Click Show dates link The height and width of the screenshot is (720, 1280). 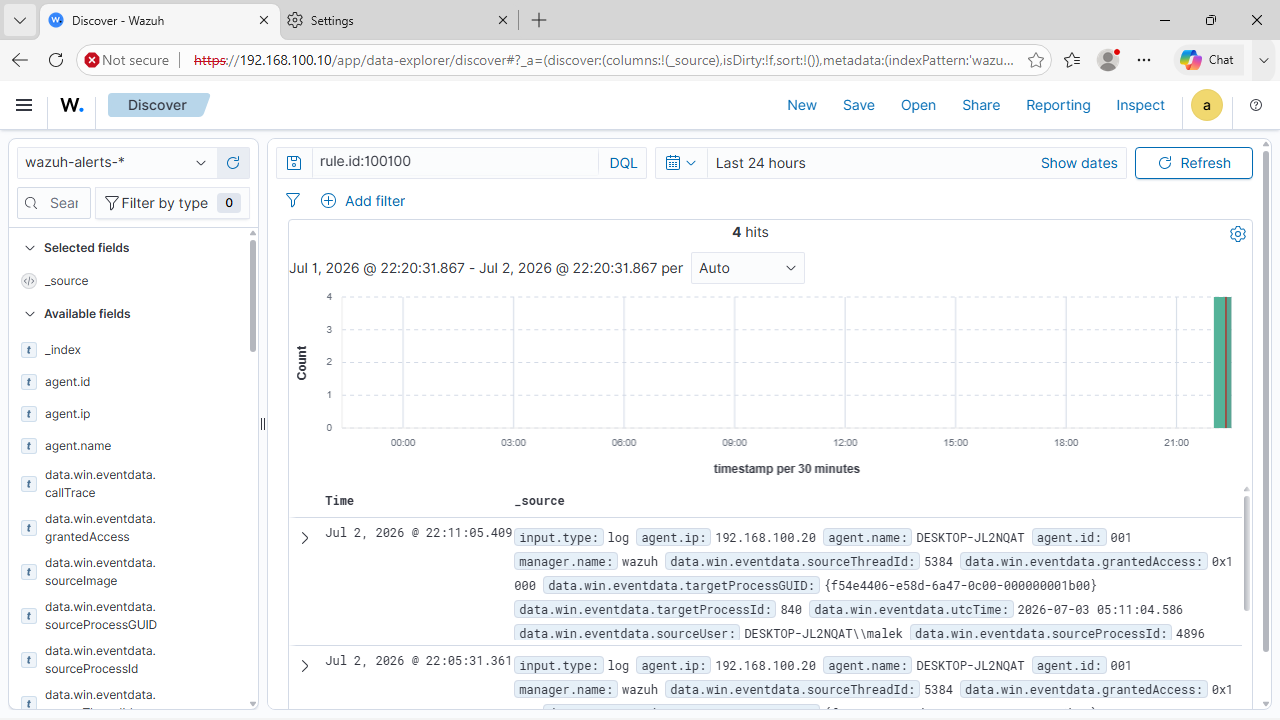pyautogui.click(x=1079, y=163)
